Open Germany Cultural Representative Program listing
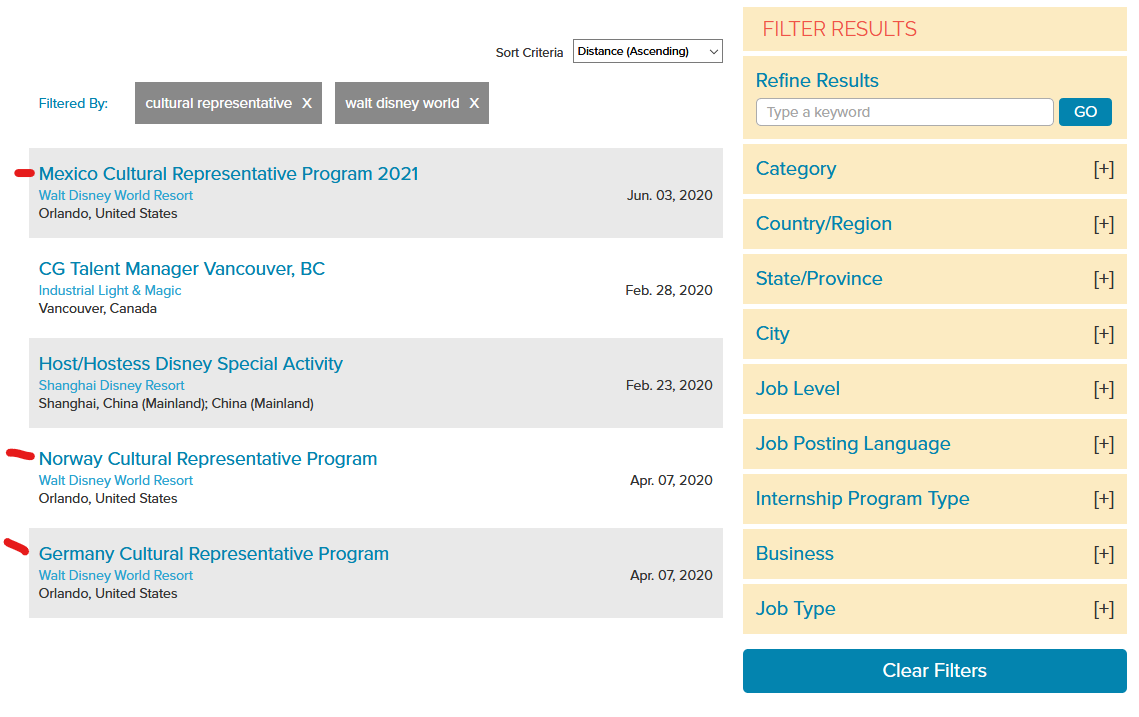1139x717 pixels. [214, 554]
